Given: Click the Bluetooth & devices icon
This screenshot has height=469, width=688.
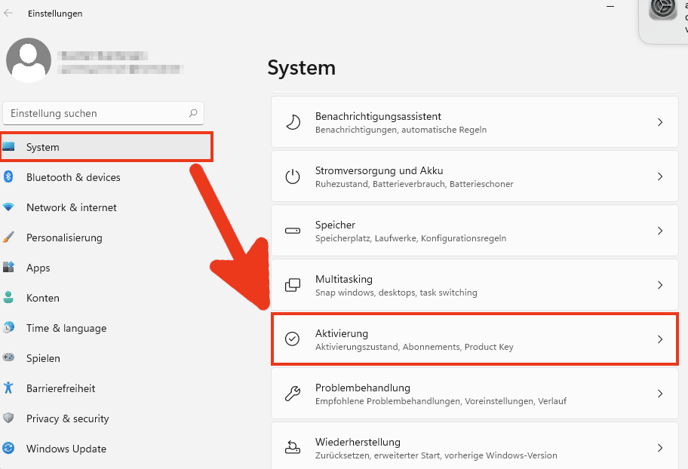Looking at the screenshot, I should 8,177.
